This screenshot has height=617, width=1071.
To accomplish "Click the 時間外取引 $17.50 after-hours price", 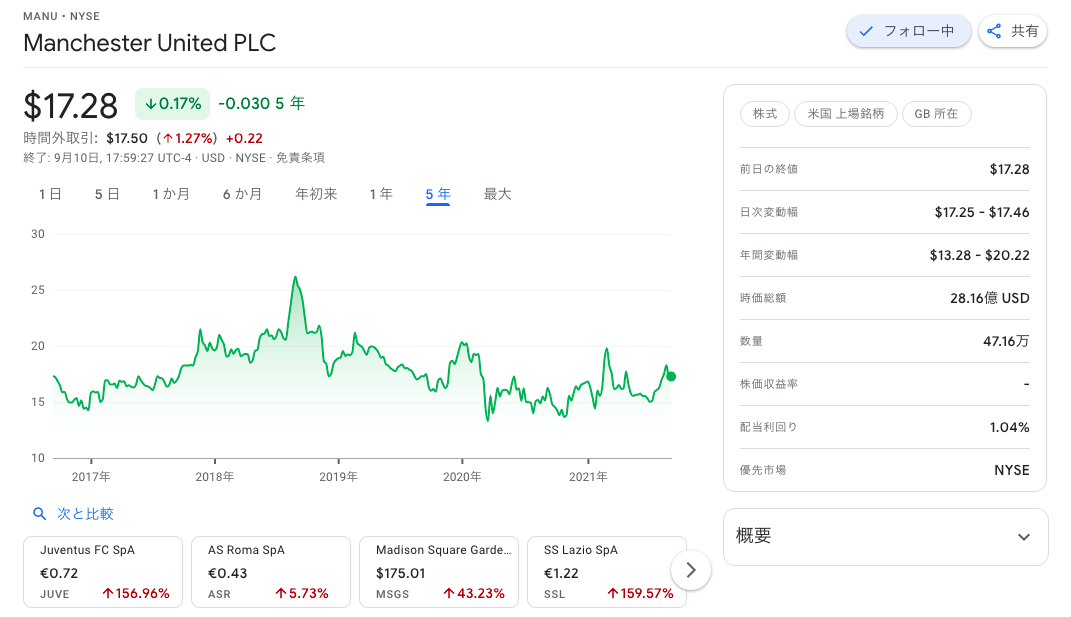I will click(127, 139).
